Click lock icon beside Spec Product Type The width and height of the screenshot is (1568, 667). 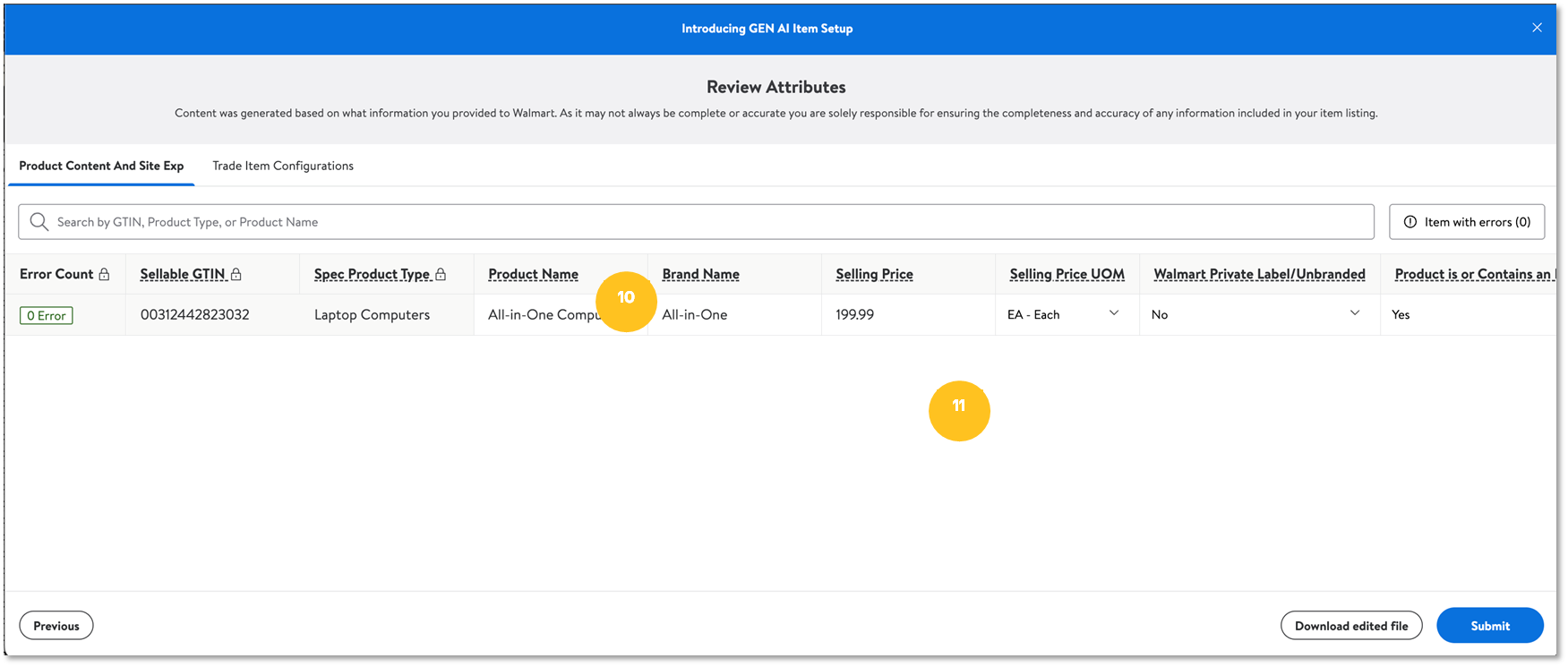point(441,274)
